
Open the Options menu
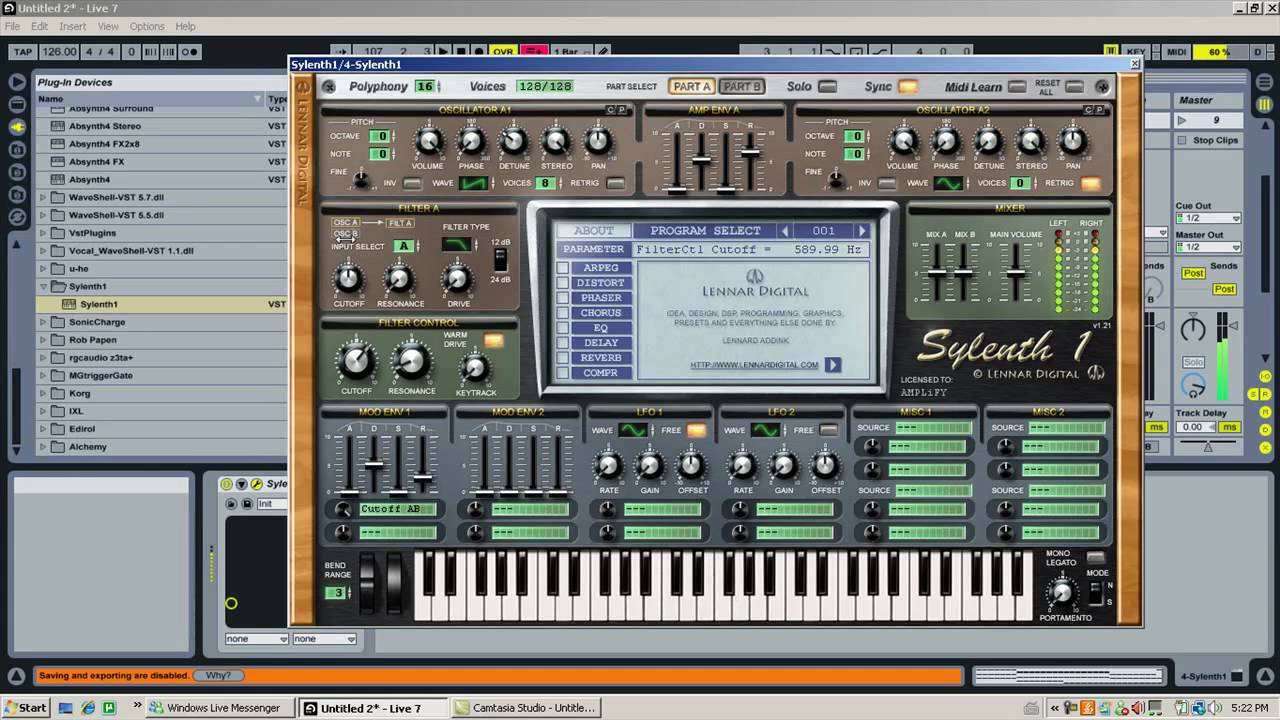[x=147, y=26]
